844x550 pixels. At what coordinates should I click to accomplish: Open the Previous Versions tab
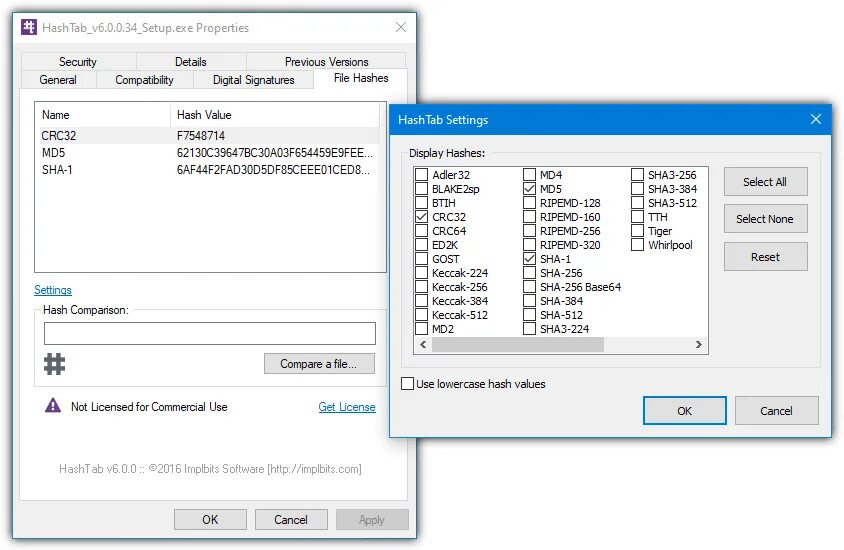[x=326, y=61]
